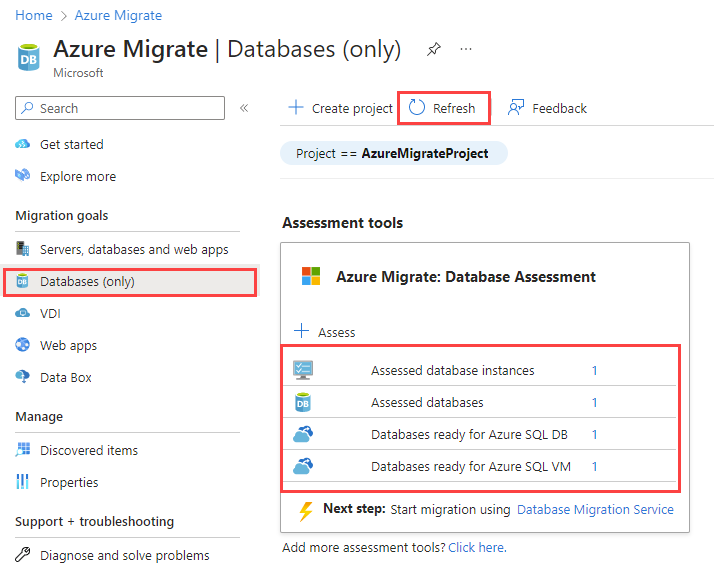
Task: Click the Create project plus icon
Action: (296, 107)
